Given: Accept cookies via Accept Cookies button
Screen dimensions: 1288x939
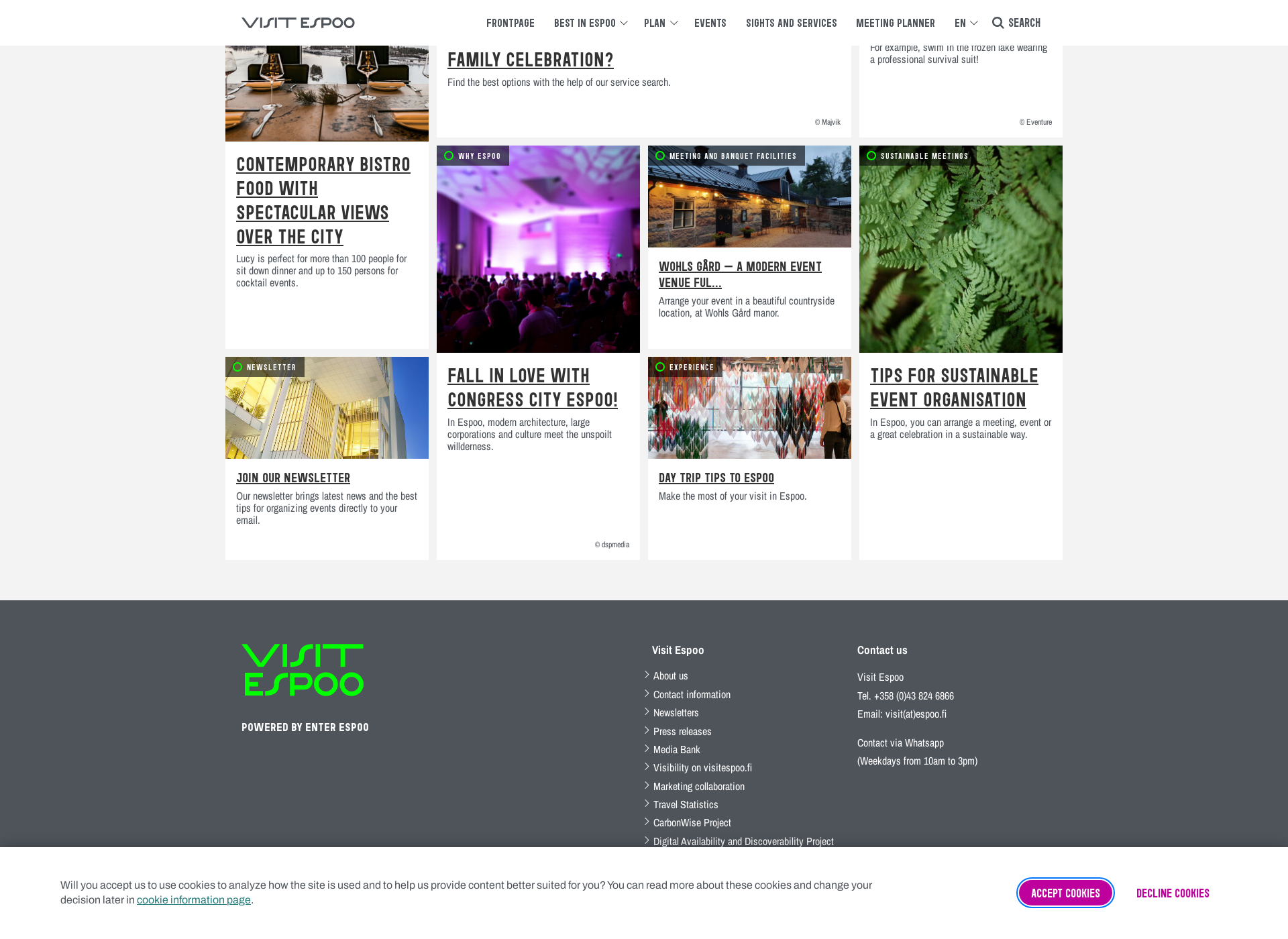Looking at the screenshot, I should [1064, 893].
